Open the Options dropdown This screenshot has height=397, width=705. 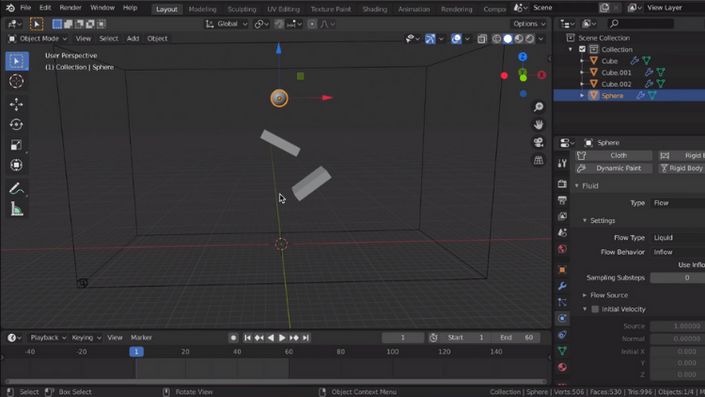(x=529, y=24)
